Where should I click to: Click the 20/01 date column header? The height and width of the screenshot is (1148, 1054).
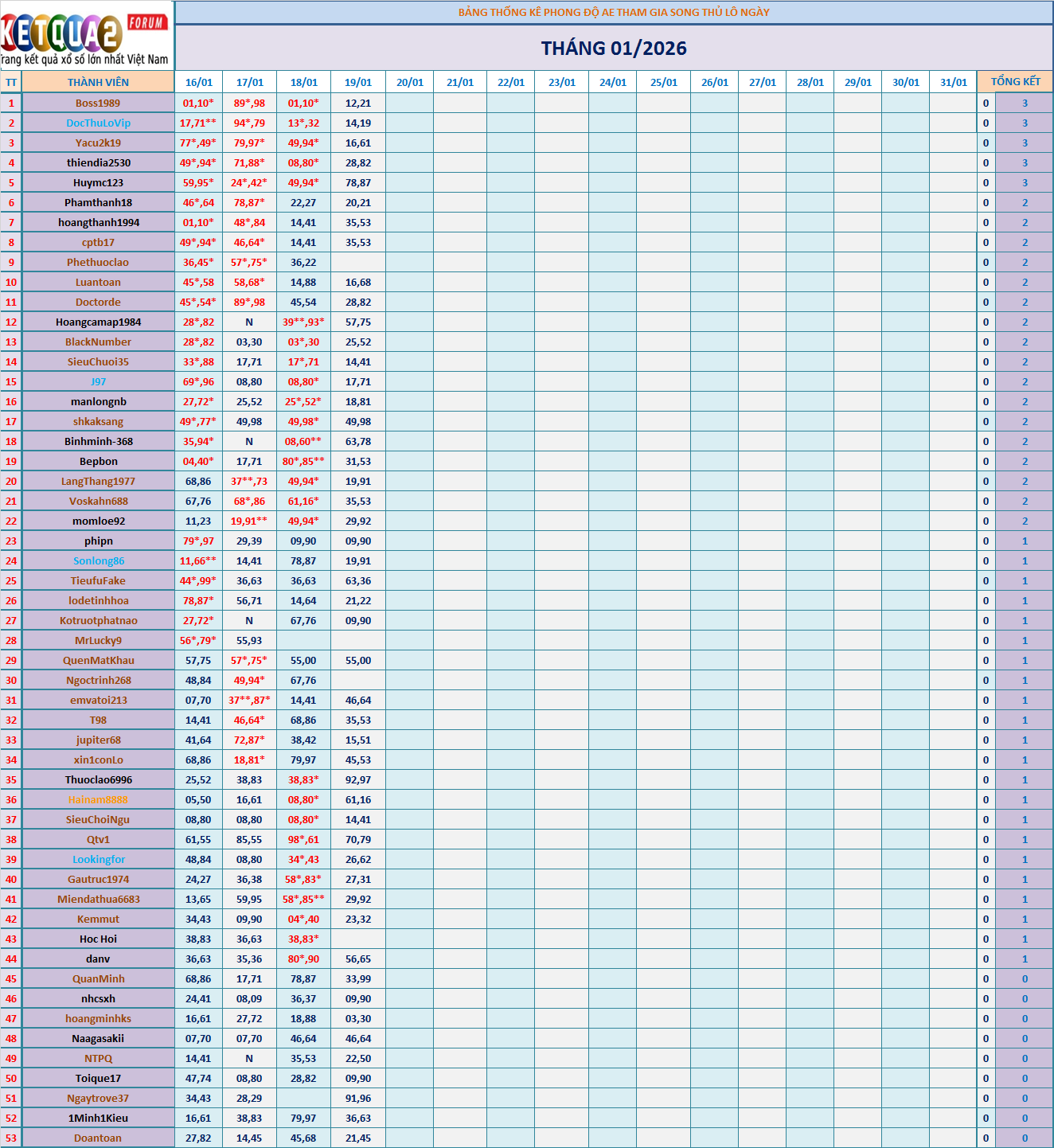point(410,82)
